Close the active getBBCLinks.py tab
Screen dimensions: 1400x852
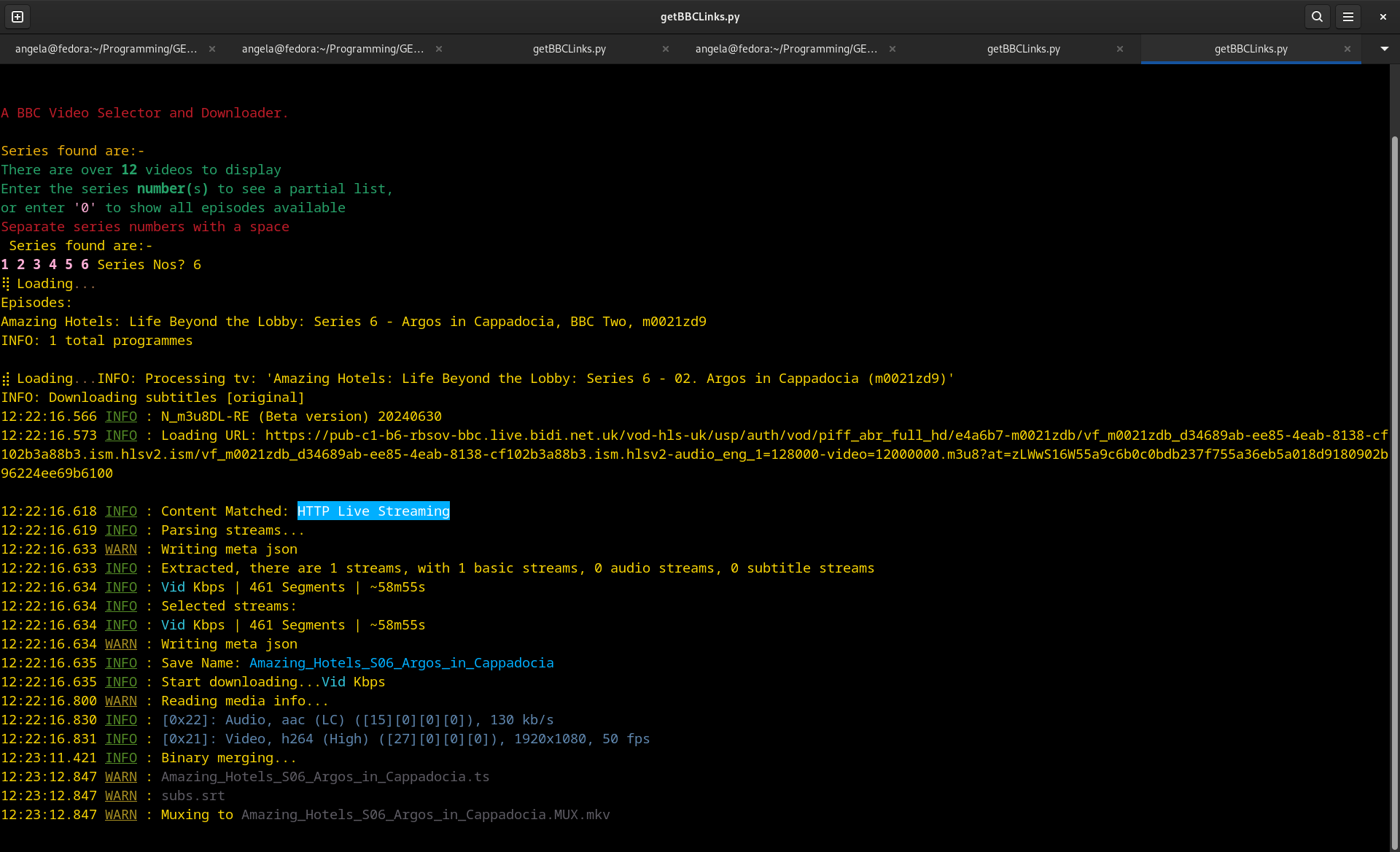[x=1347, y=49]
